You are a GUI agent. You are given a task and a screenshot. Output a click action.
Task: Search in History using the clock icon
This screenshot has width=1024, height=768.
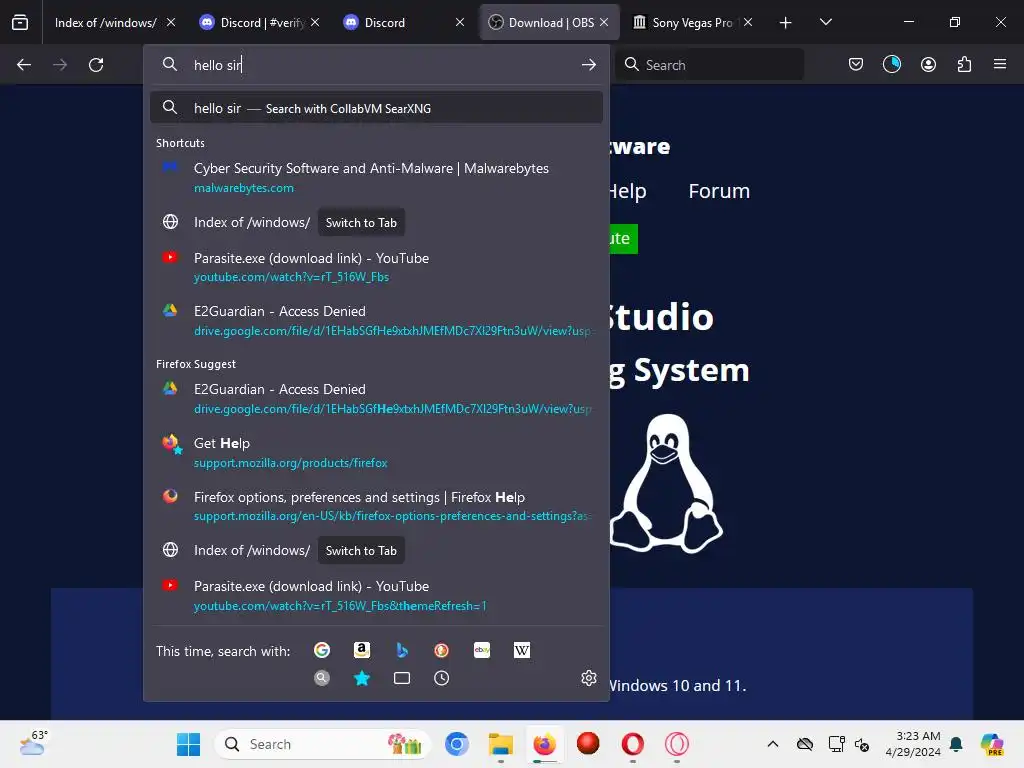[x=441, y=678]
